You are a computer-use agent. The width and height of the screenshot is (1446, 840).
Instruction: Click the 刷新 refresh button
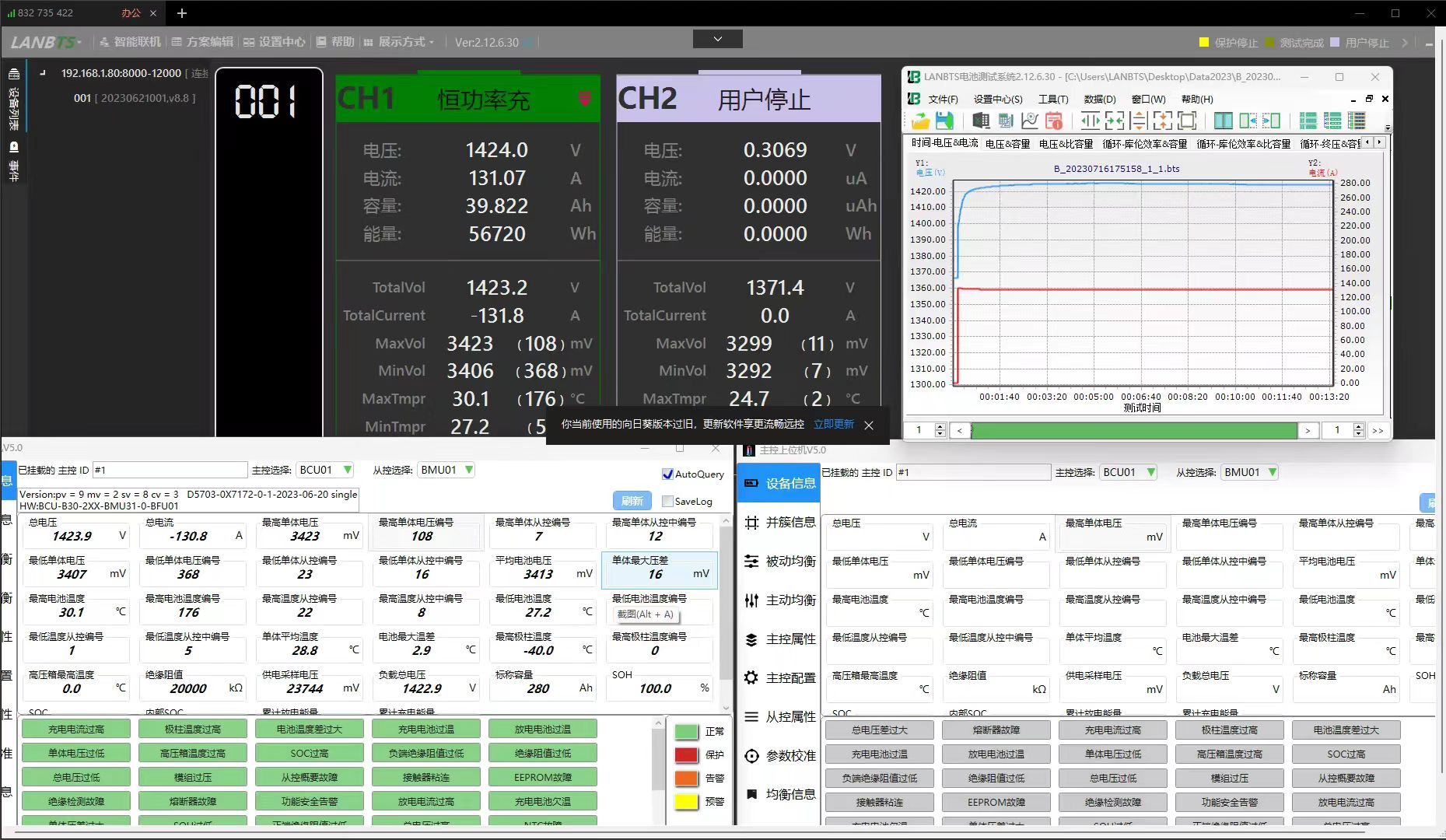tap(632, 501)
